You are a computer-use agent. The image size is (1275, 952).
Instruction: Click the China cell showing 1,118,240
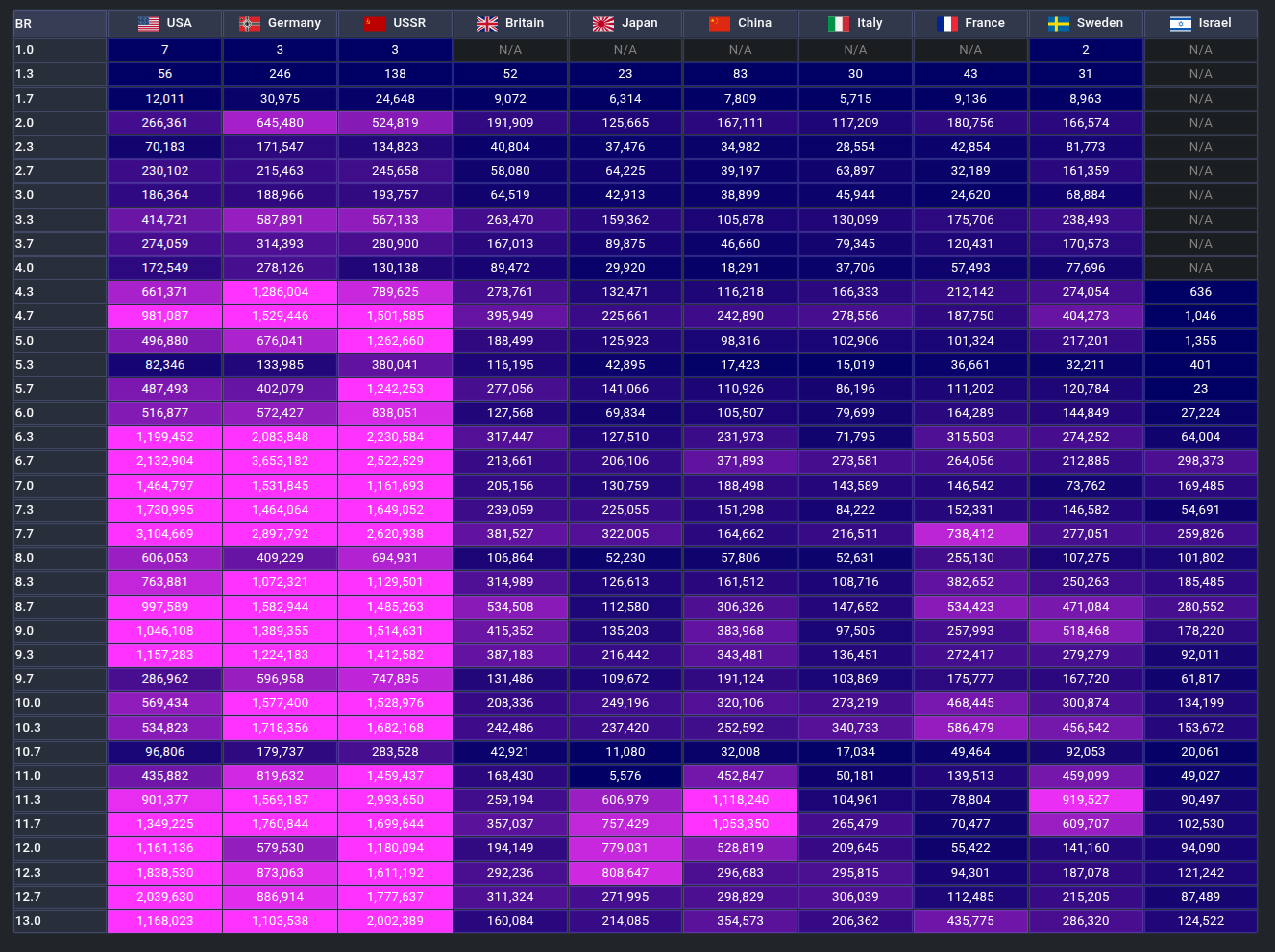tap(741, 800)
